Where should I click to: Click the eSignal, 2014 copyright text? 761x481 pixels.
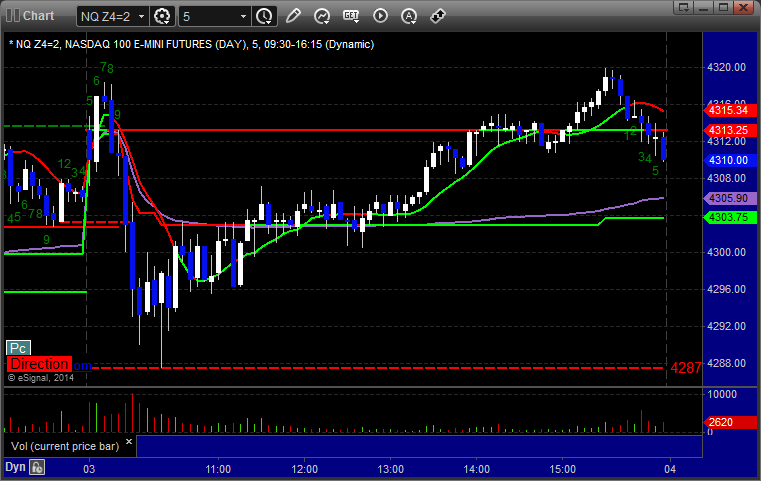[41, 378]
